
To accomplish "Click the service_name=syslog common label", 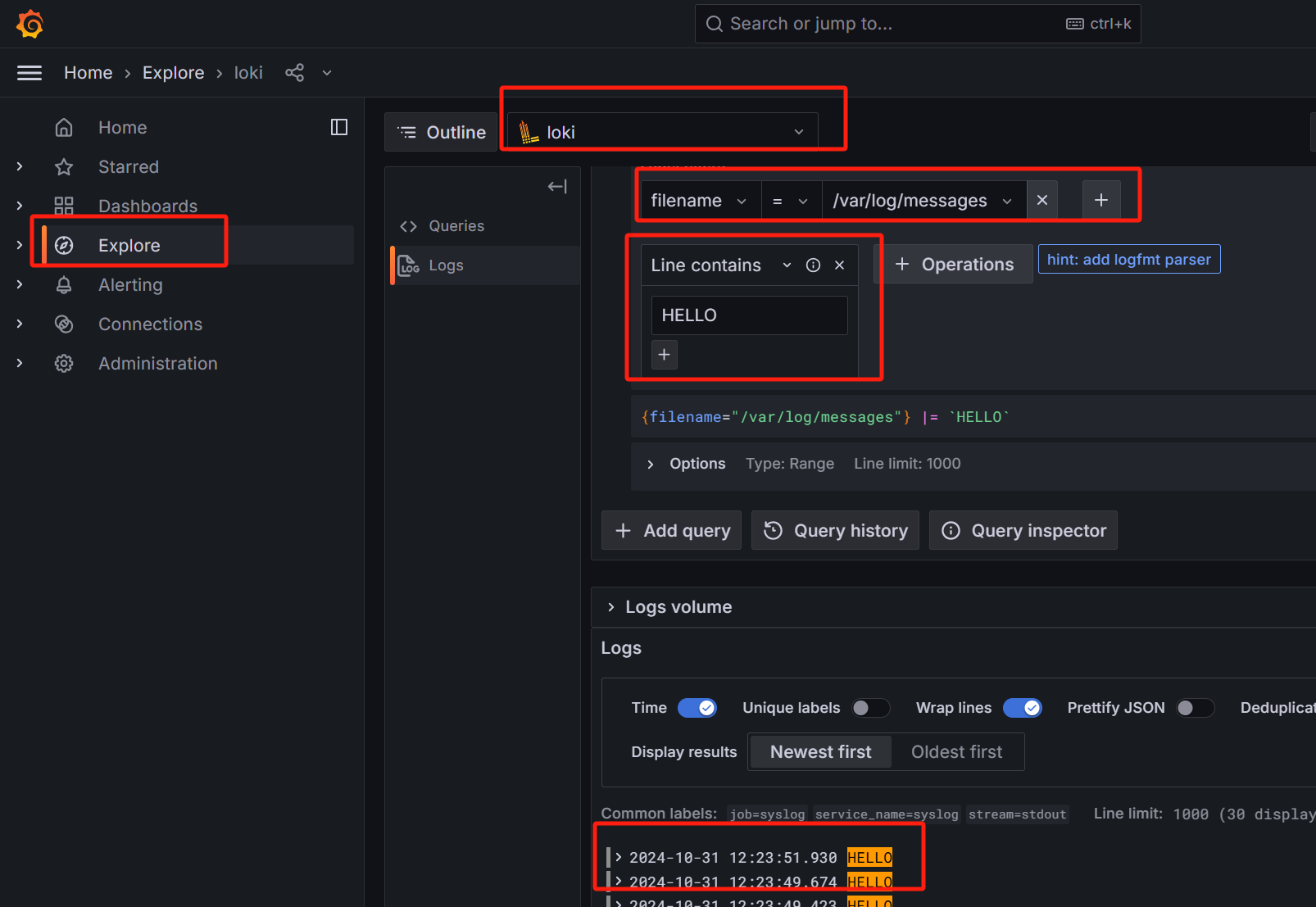I will point(887,814).
